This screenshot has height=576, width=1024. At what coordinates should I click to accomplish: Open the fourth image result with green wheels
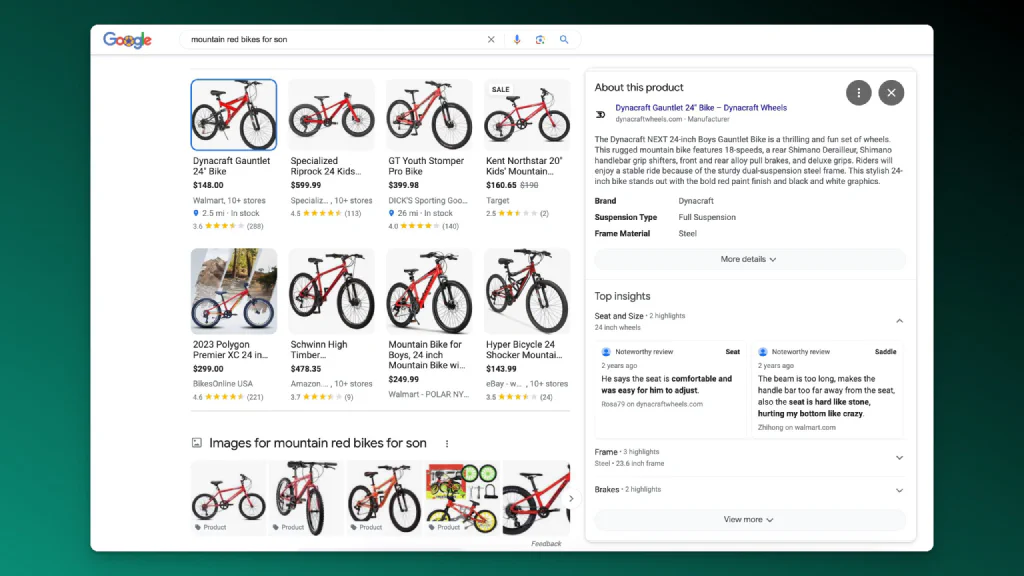tap(462, 498)
